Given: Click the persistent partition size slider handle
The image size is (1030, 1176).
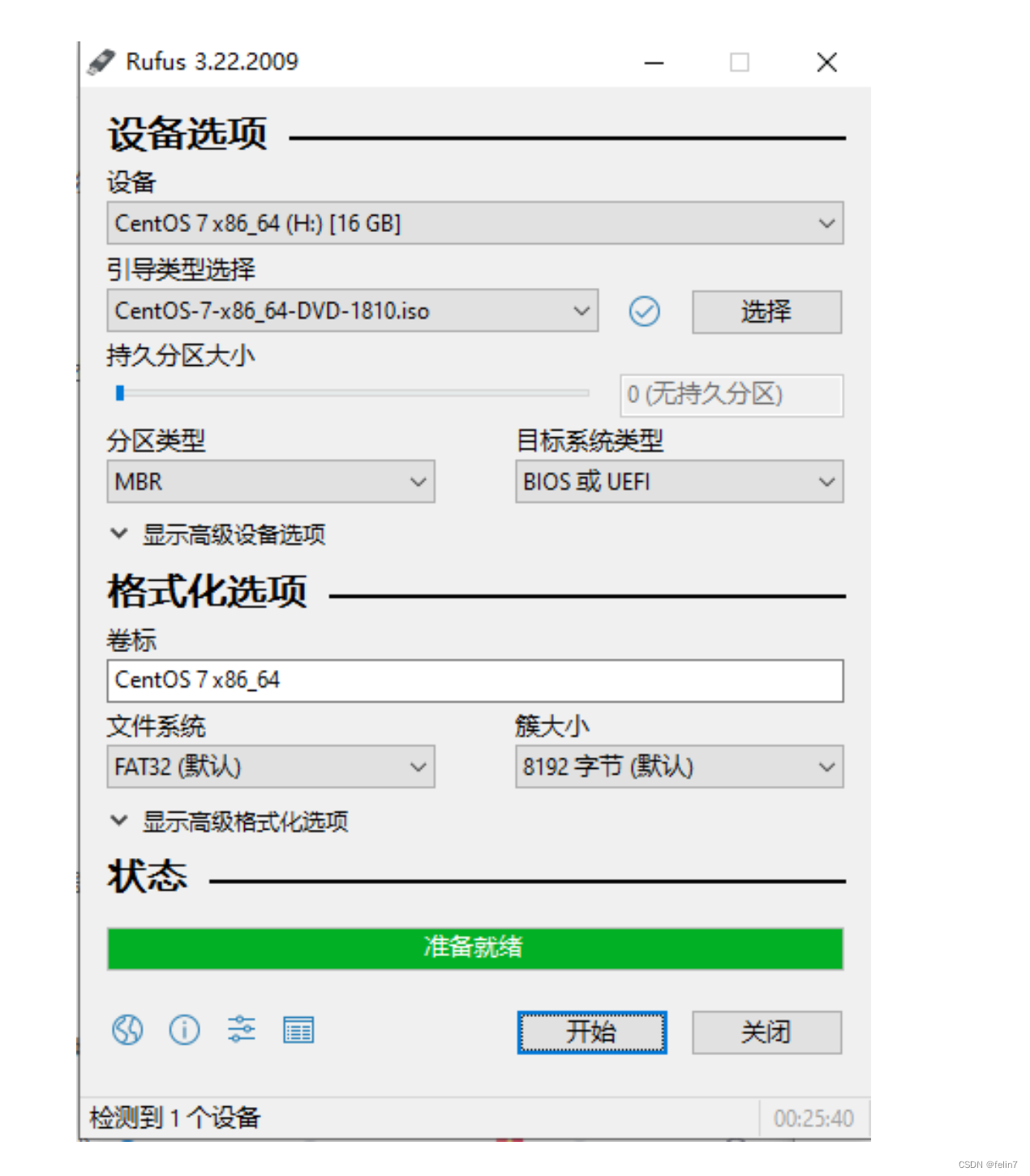Looking at the screenshot, I should pos(120,393).
